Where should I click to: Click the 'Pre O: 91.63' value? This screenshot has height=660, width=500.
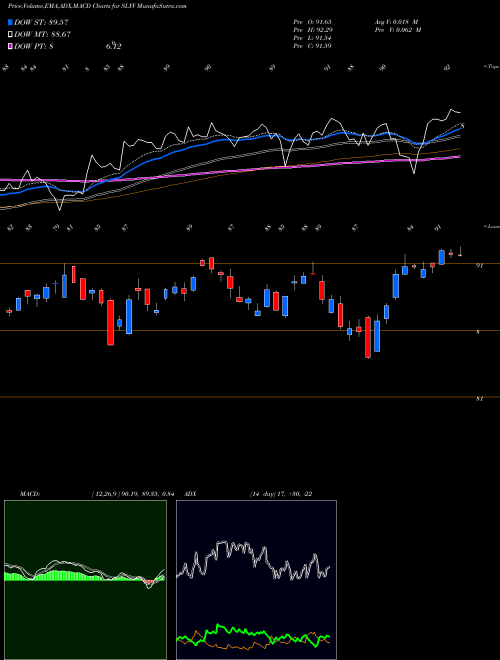tap(312, 22)
